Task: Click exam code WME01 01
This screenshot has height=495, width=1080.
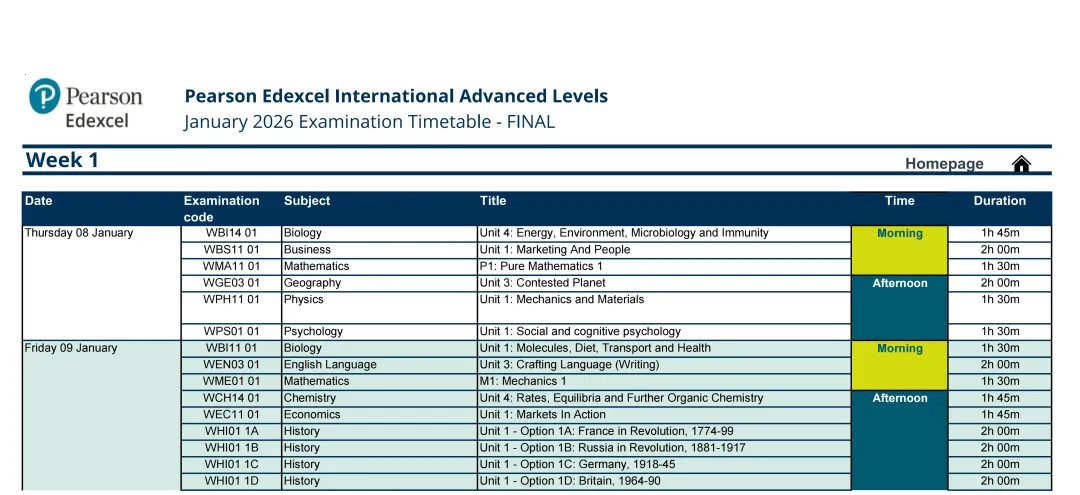Action: [231, 381]
